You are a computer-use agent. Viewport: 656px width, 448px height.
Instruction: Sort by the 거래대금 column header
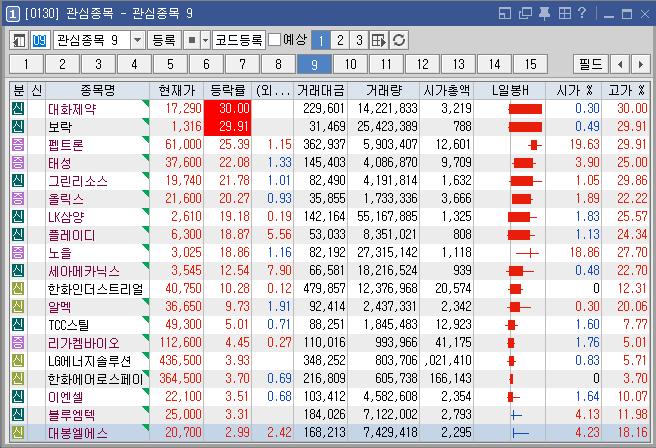click(320, 90)
